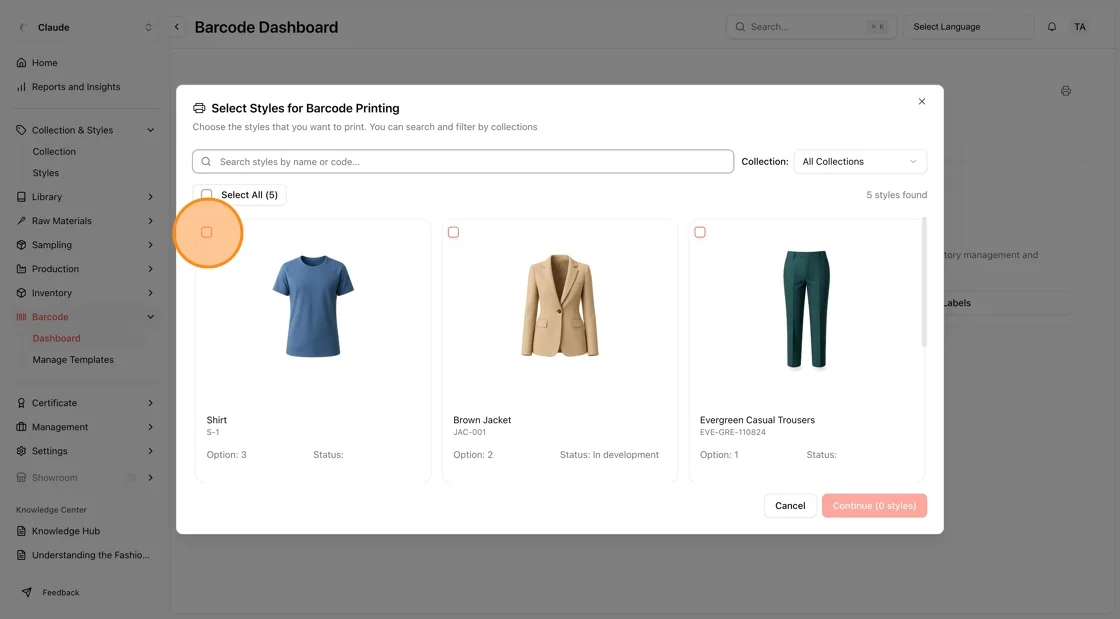Click into Search styles by name field
1120x619 pixels.
point(463,161)
